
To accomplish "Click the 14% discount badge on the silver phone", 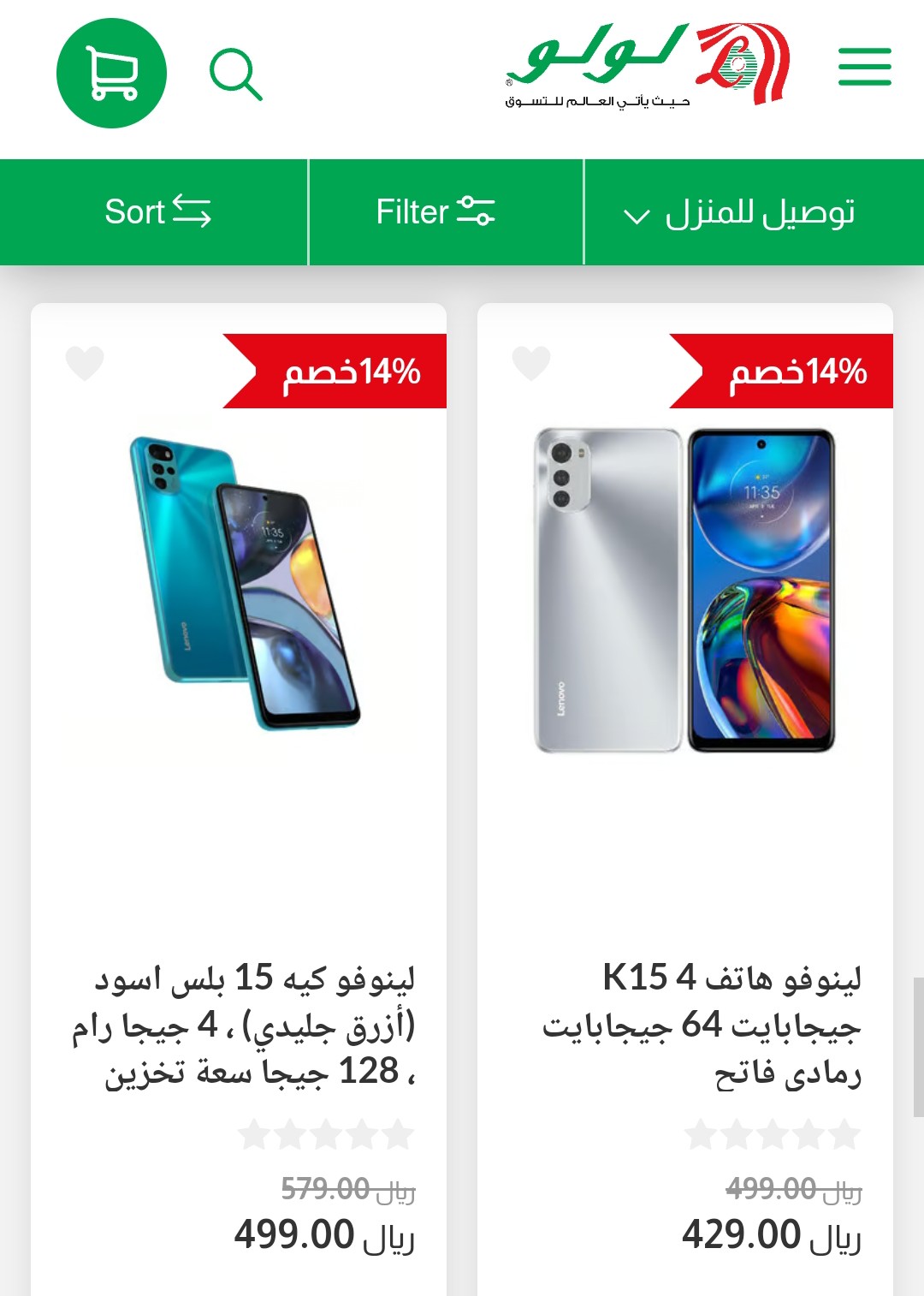I will (x=781, y=372).
